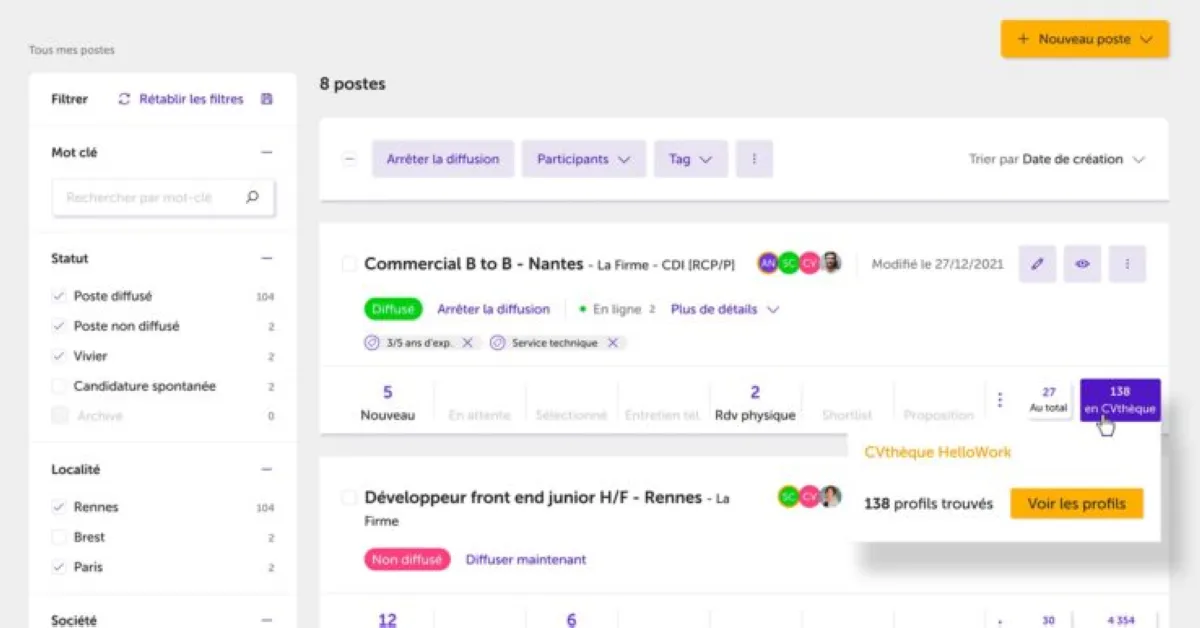Click Diffuser maintenant link
This screenshot has width=1200, height=628.
(x=526, y=559)
